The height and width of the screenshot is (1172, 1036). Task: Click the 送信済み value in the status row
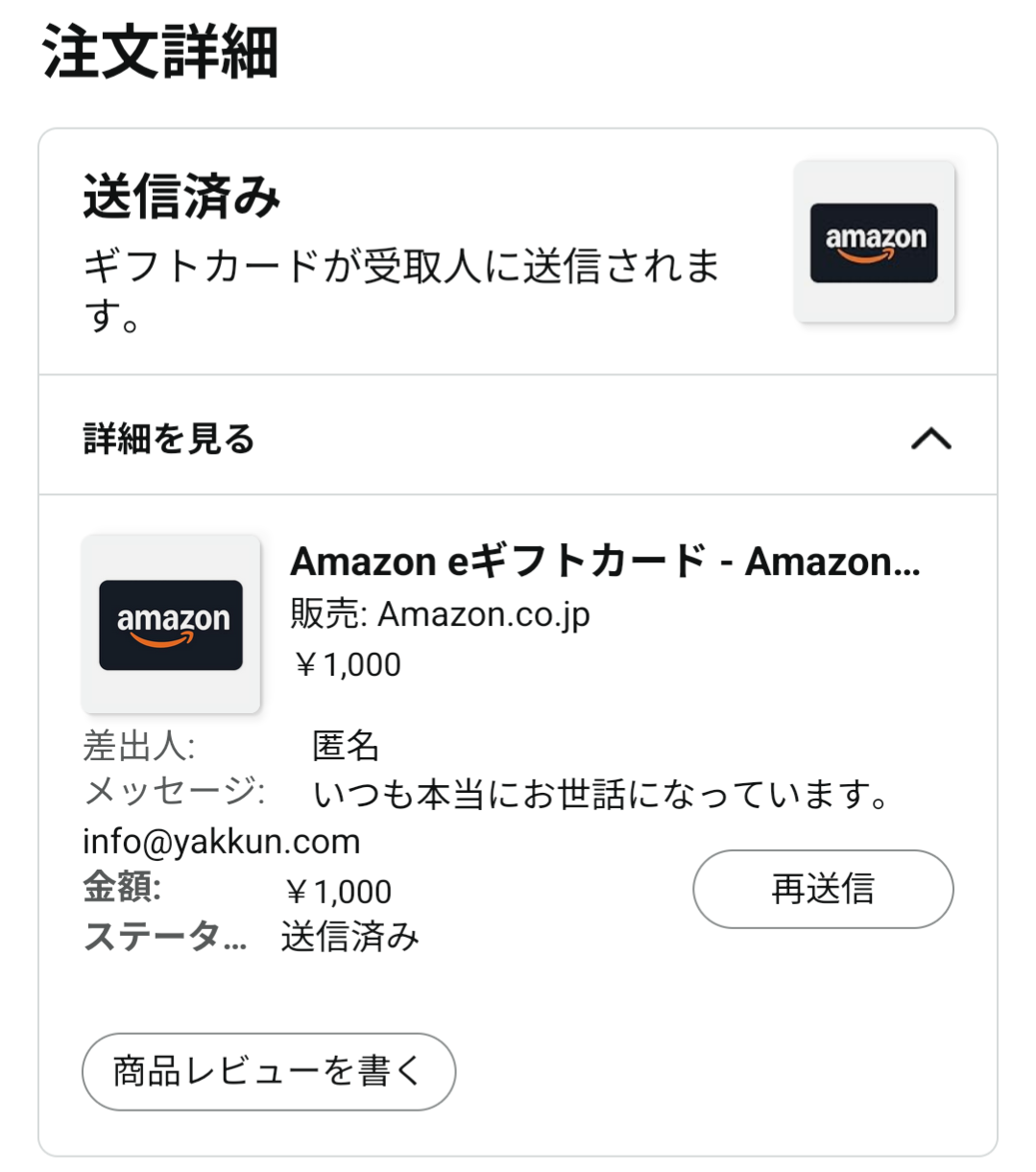[349, 936]
